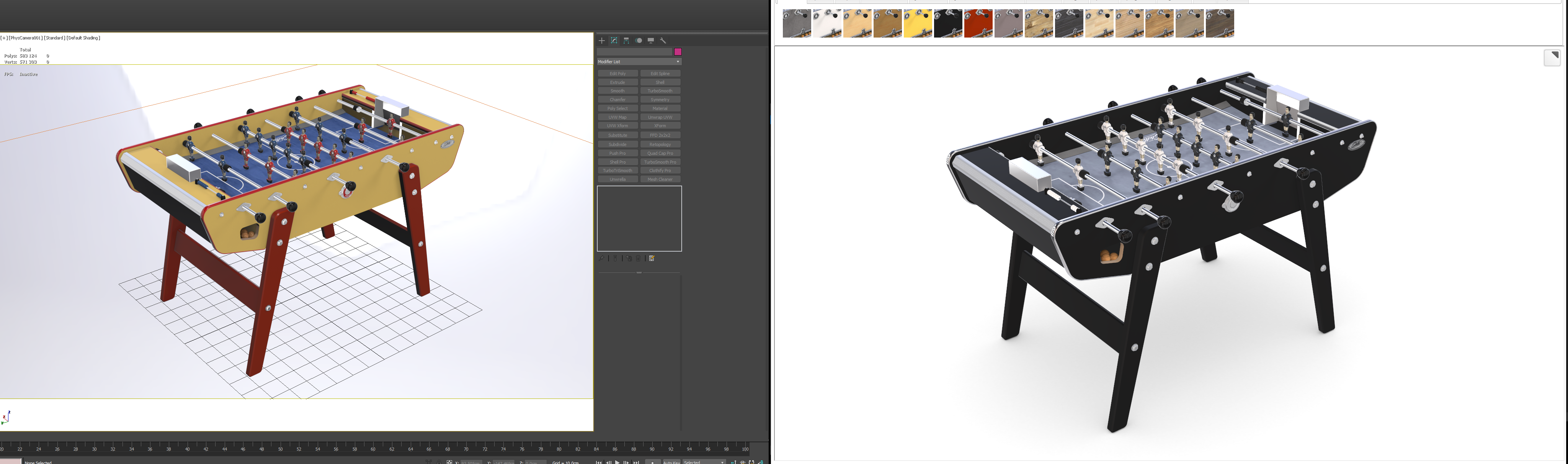Click the FFD 2x2x2 modifier button
Screen dimensions: 1568x464
tap(660, 135)
